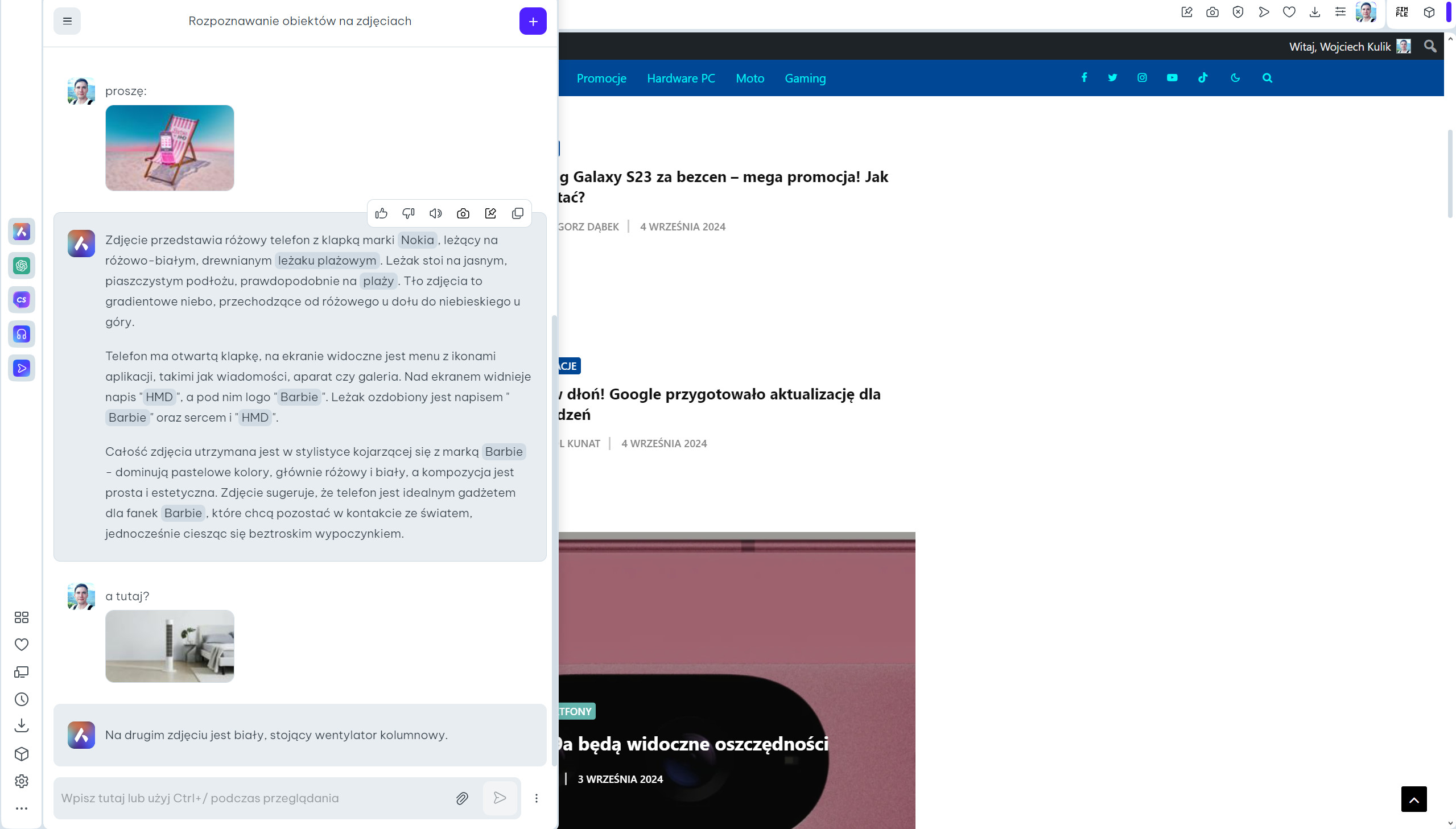The width and height of the screenshot is (1456, 829).
Task: Open the browser toolbar play/send icon
Action: pos(1264,13)
